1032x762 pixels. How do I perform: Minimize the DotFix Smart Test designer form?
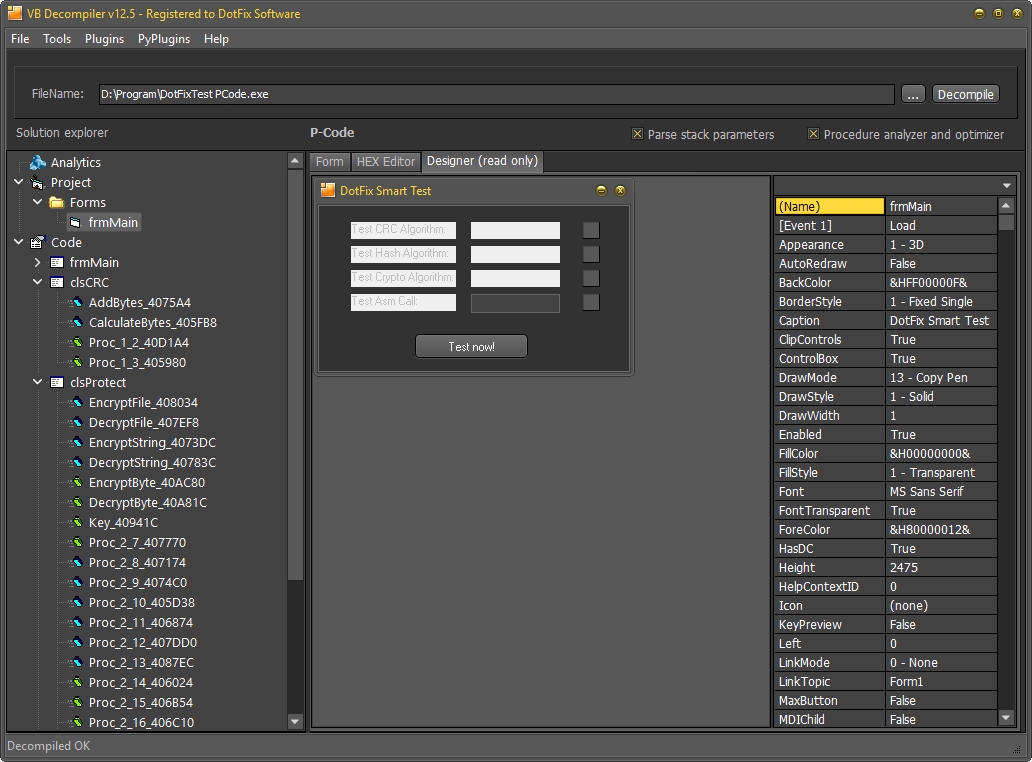pyautogui.click(x=601, y=190)
